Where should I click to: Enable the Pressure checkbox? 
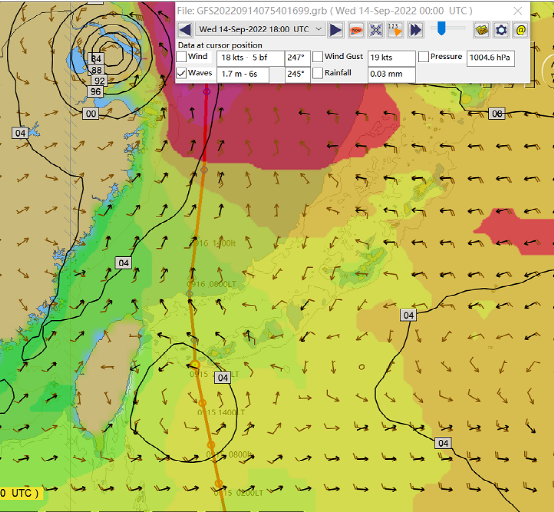[423, 57]
